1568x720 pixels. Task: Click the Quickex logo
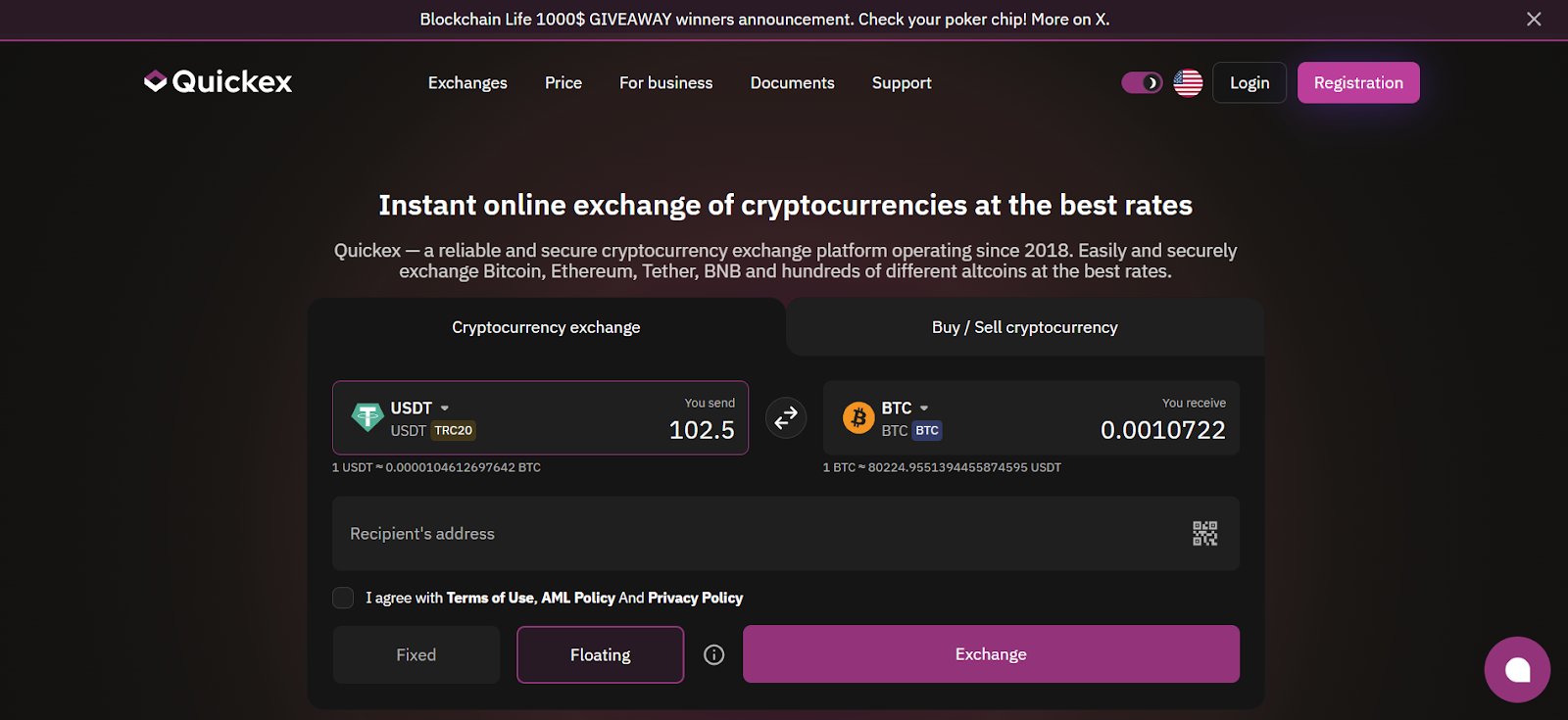pyautogui.click(x=218, y=81)
